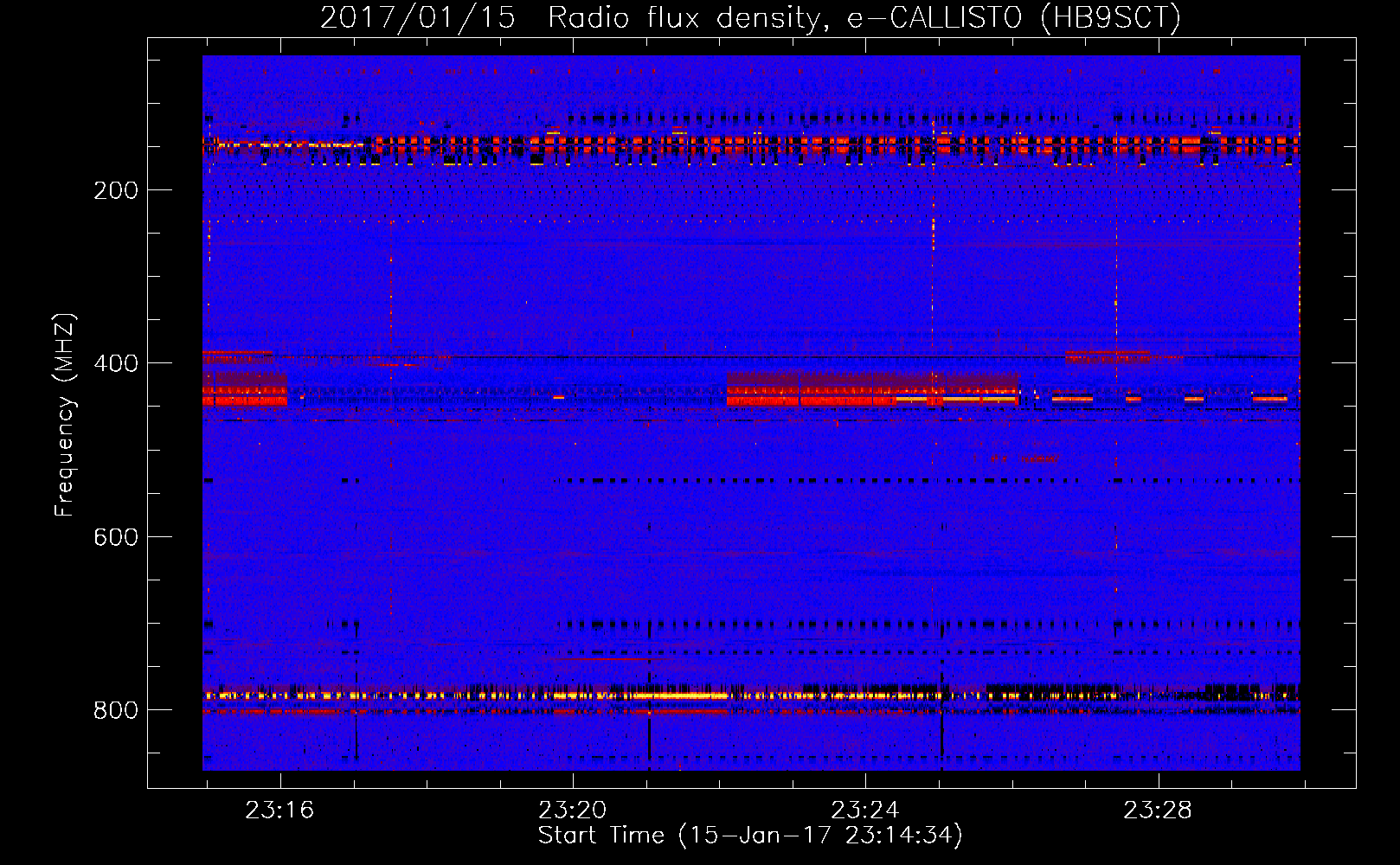
Task: Click the 23:24 time tick label
Action: tap(865, 810)
